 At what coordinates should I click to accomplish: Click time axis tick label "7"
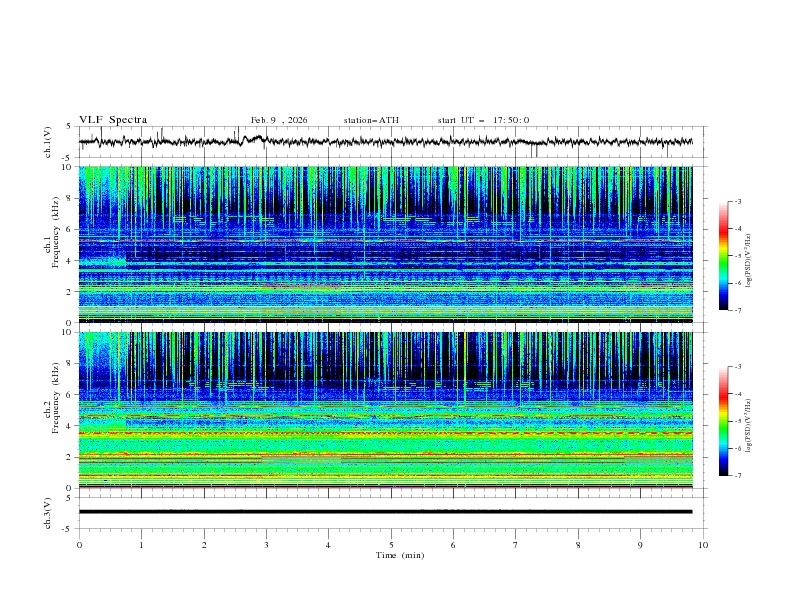tap(516, 545)
